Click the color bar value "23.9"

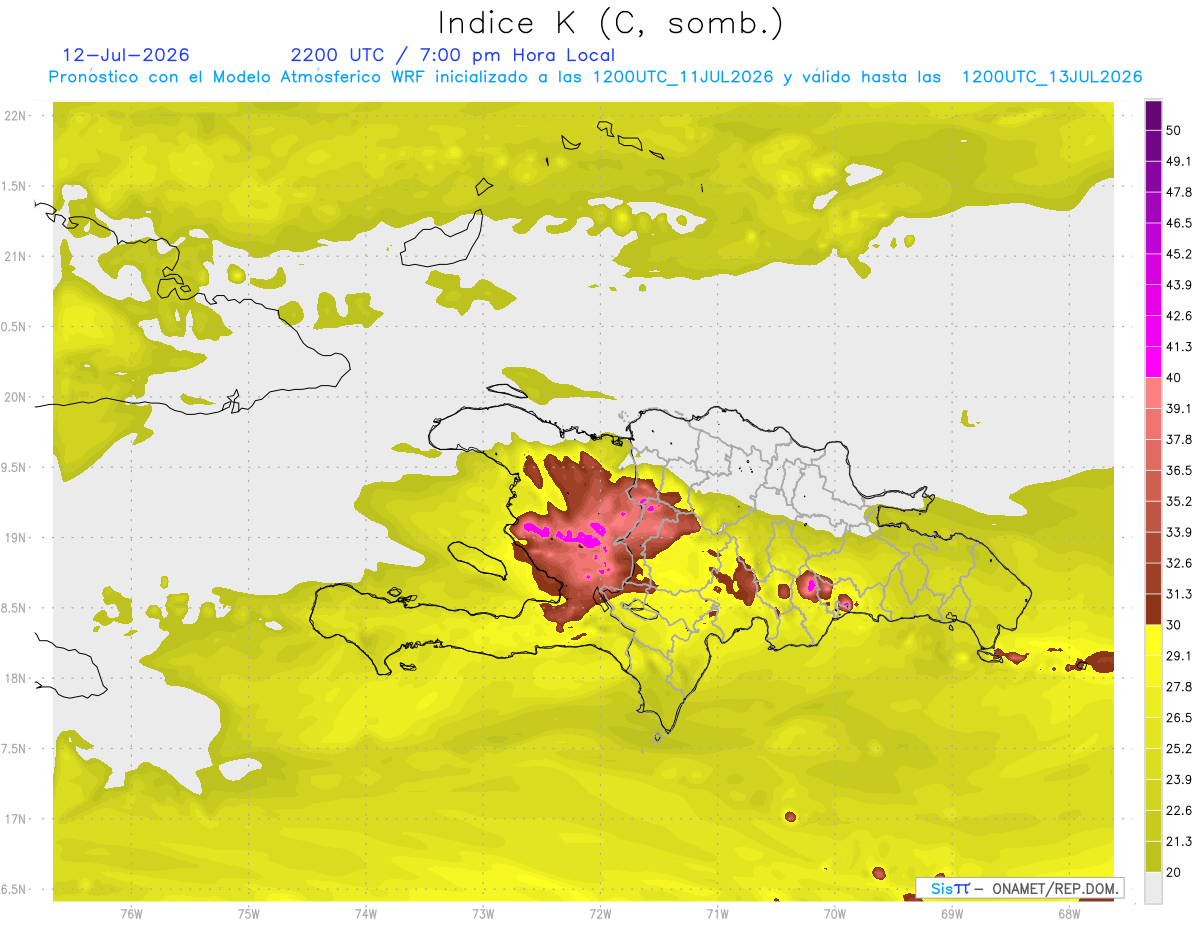[x=1179, y=779]
